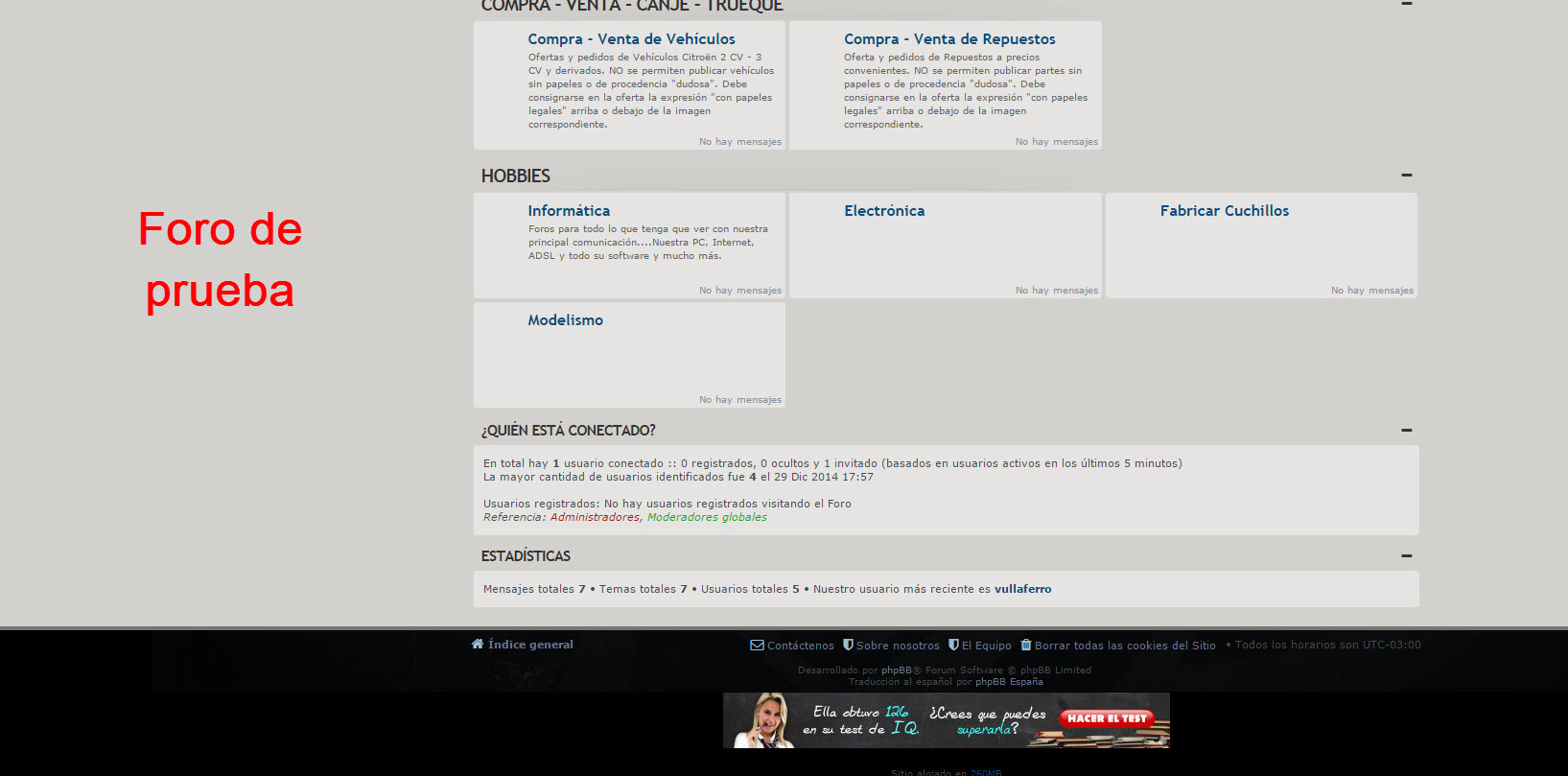
Task: Open the Compra - Venta de Vehículos forum
Action: tap(631, 39)
